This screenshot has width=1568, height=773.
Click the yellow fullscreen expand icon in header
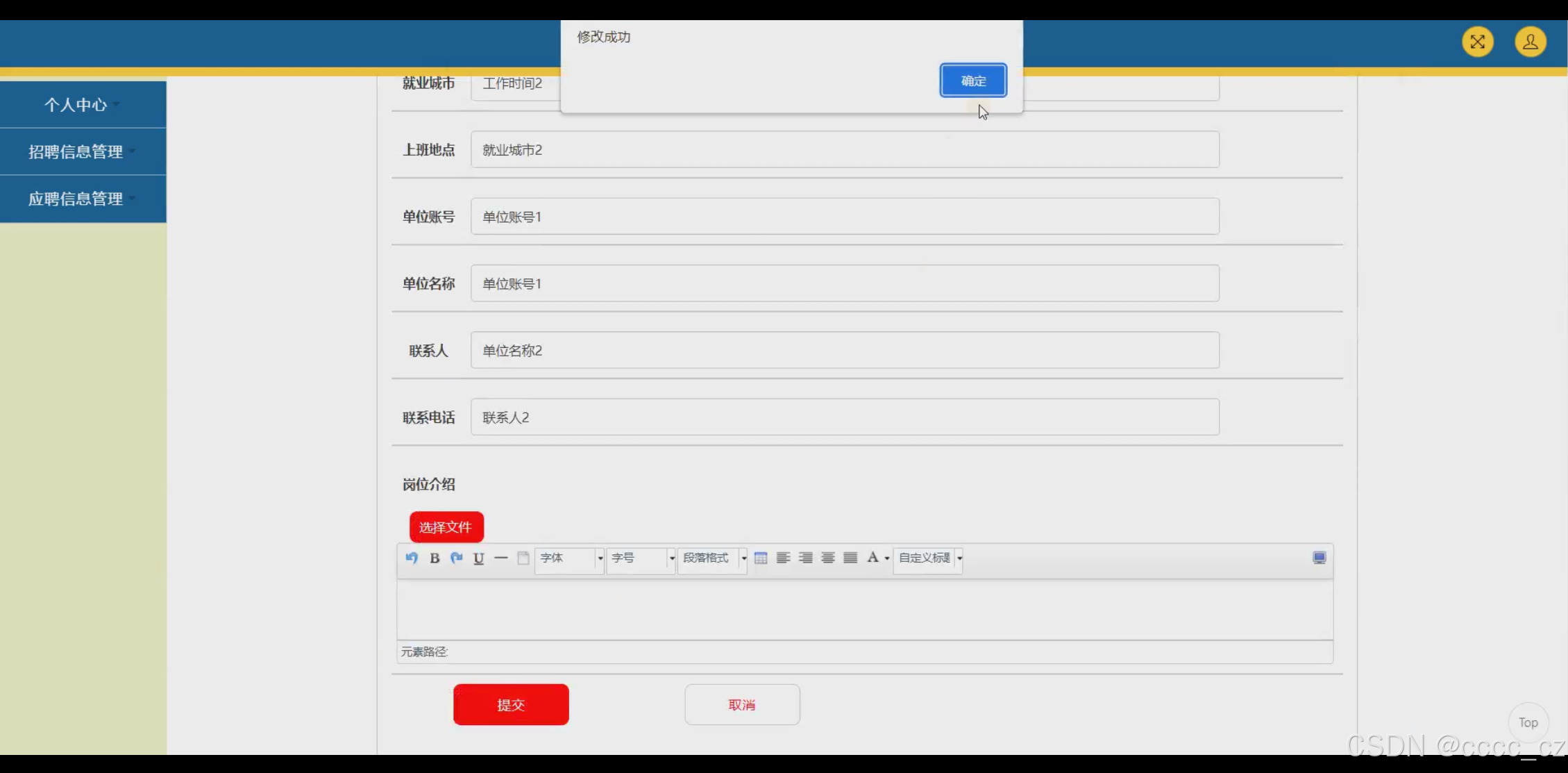tap(1477, 42)
